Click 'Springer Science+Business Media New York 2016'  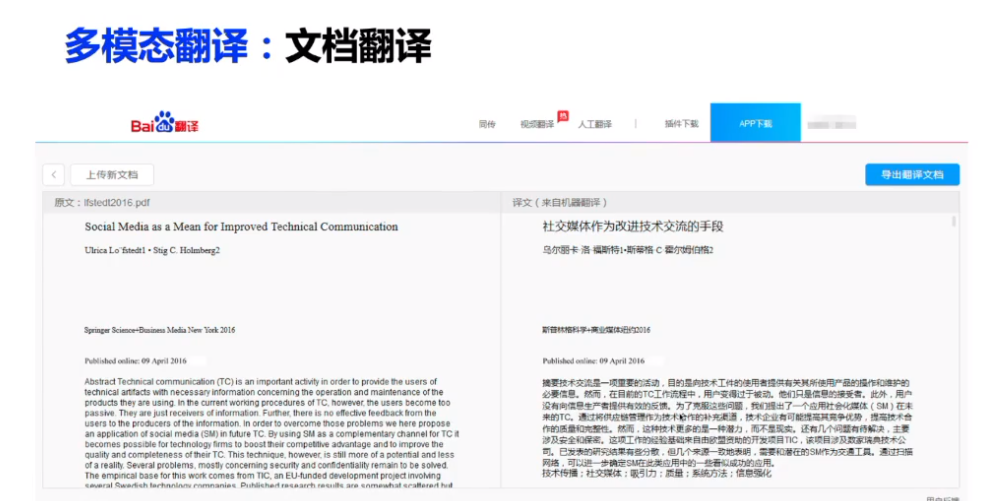pos(160,330)
